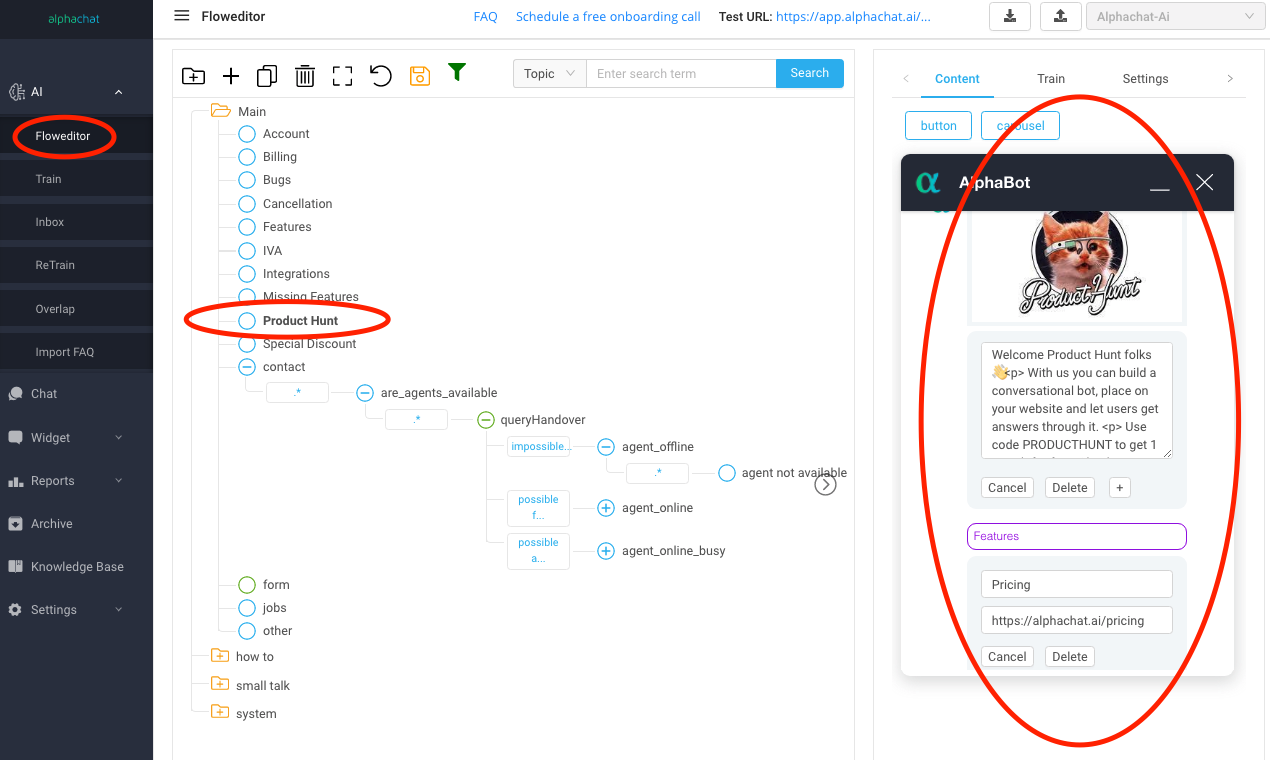This screenshot has height=760, width=1270.
Task: Add item with plus button beside Delete
Action: [x=1119, y=488]
